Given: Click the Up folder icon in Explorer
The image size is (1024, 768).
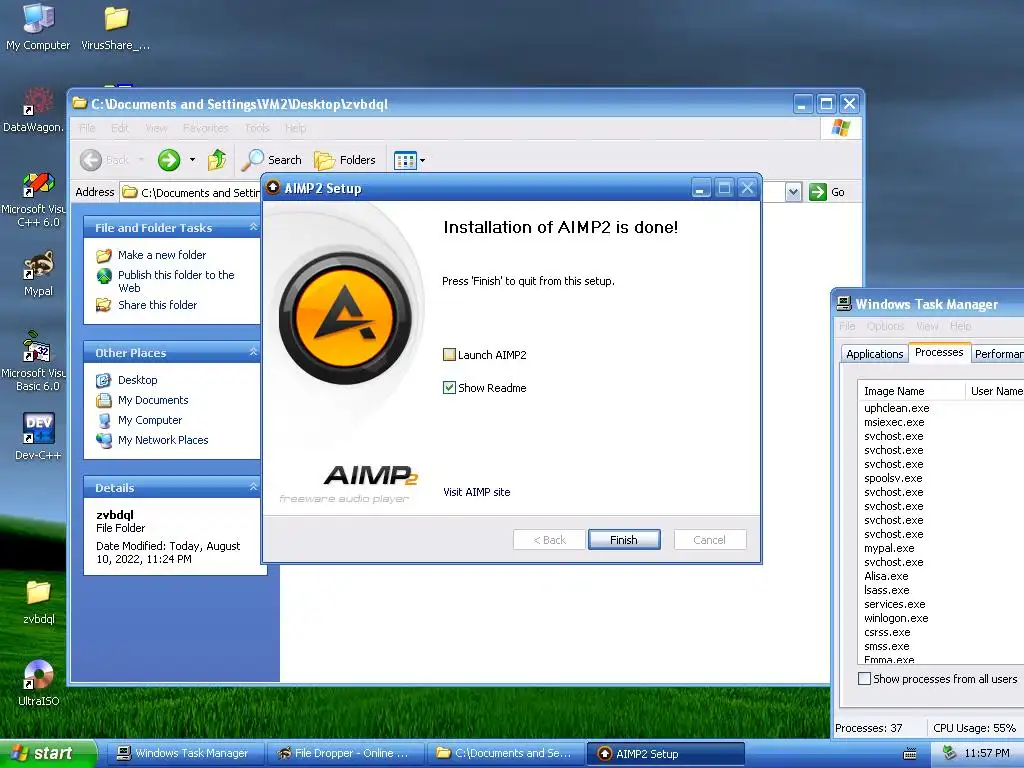Looking at the screenshot, I should [217, 159].
